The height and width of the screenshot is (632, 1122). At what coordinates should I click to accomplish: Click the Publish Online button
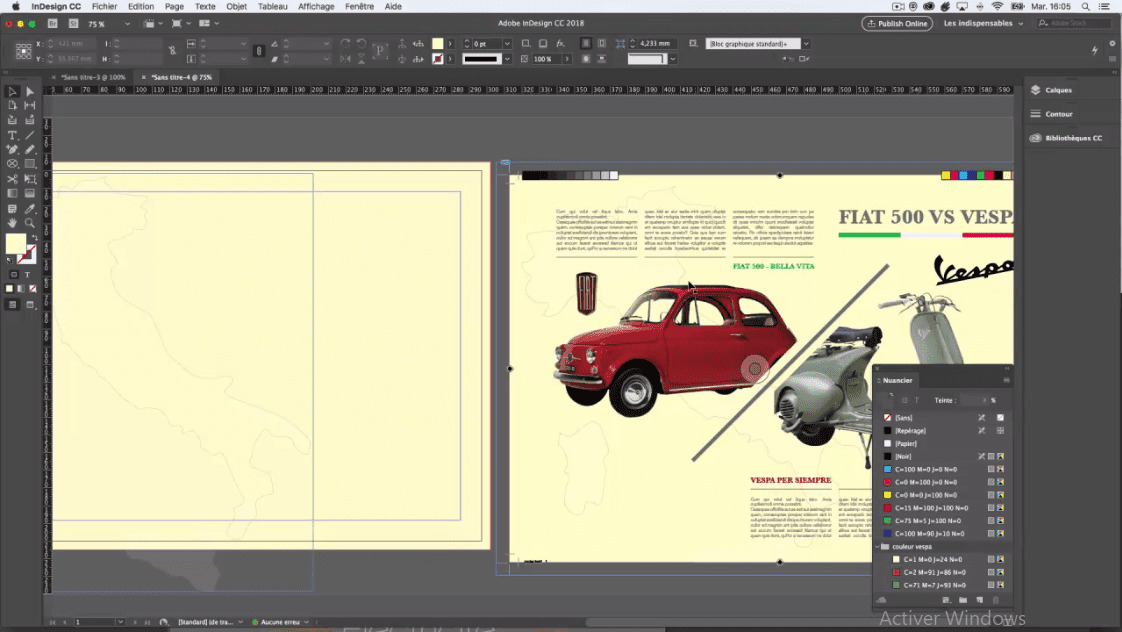point(897,23)
